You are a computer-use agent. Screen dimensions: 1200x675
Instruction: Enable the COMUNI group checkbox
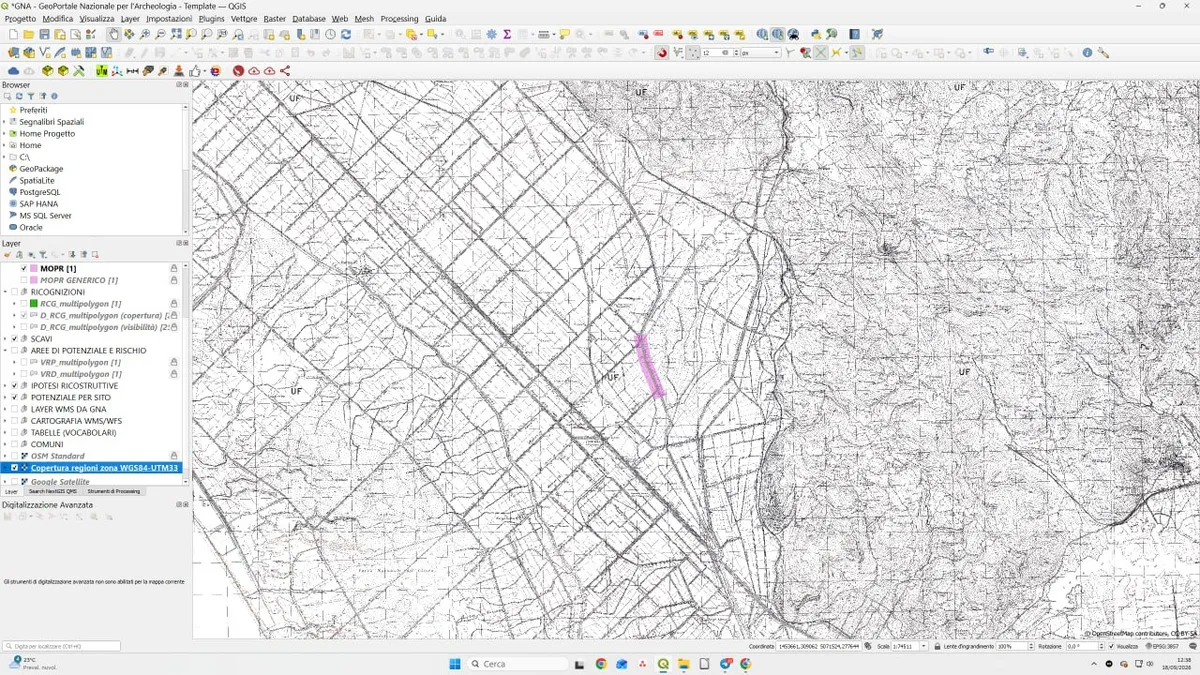coord(15,444)
